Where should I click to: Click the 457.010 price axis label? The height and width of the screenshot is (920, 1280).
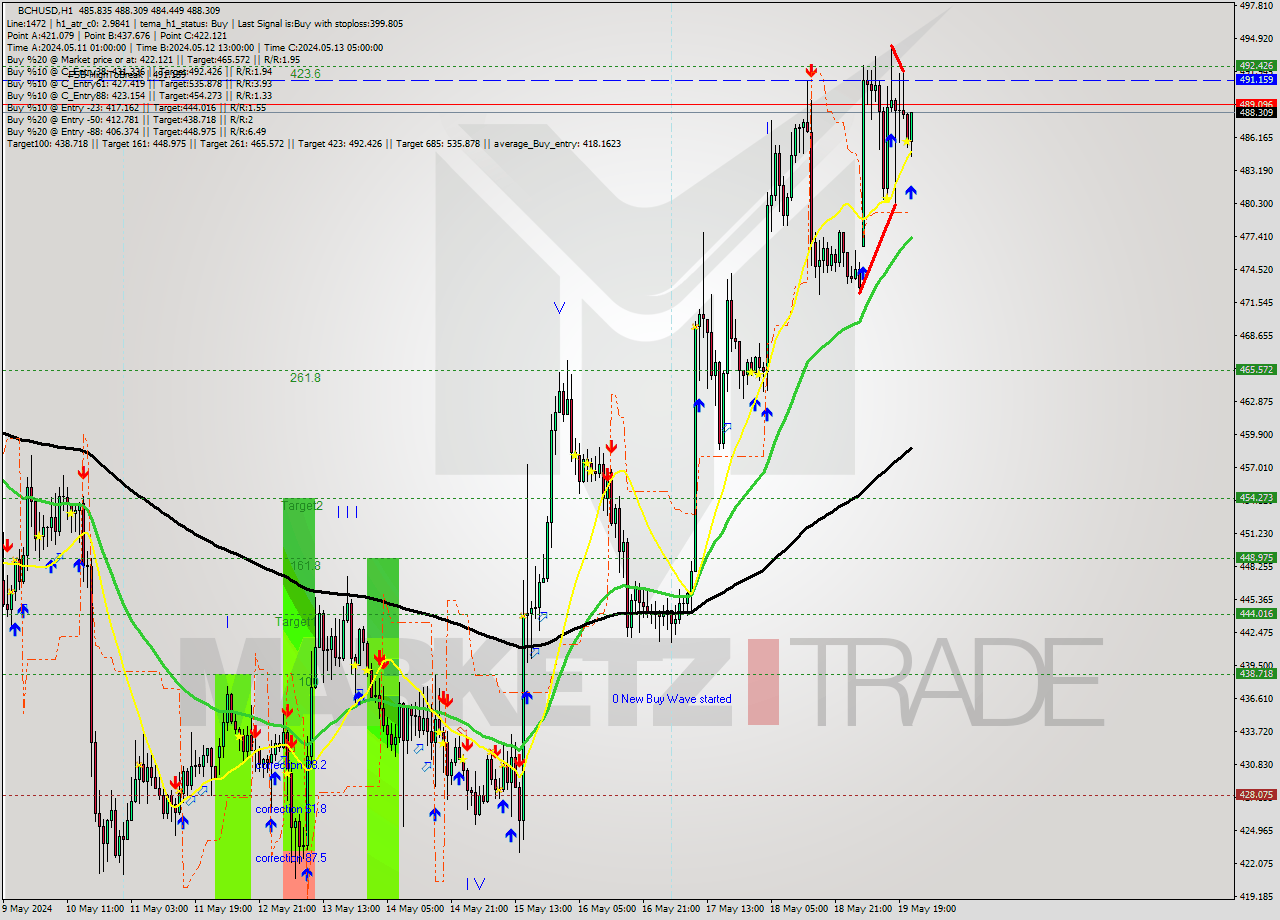[x=1255, y=467]
